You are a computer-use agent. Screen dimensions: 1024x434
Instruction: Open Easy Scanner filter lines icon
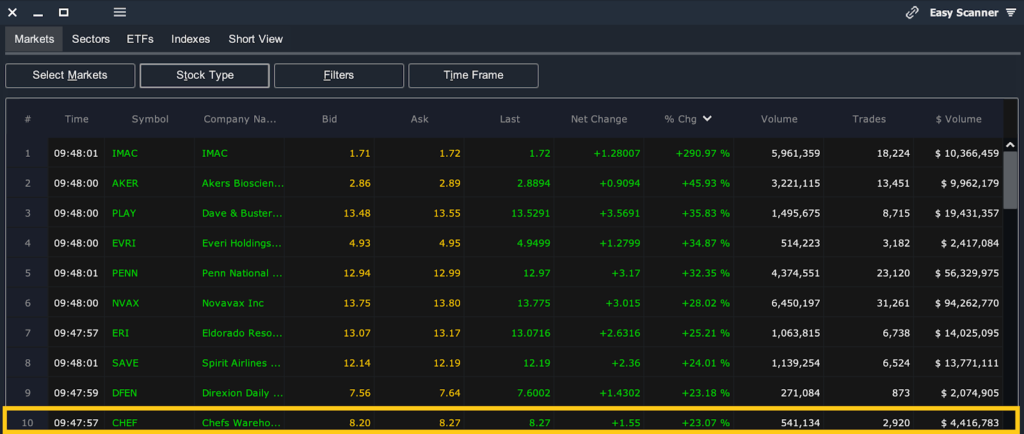1011,12
